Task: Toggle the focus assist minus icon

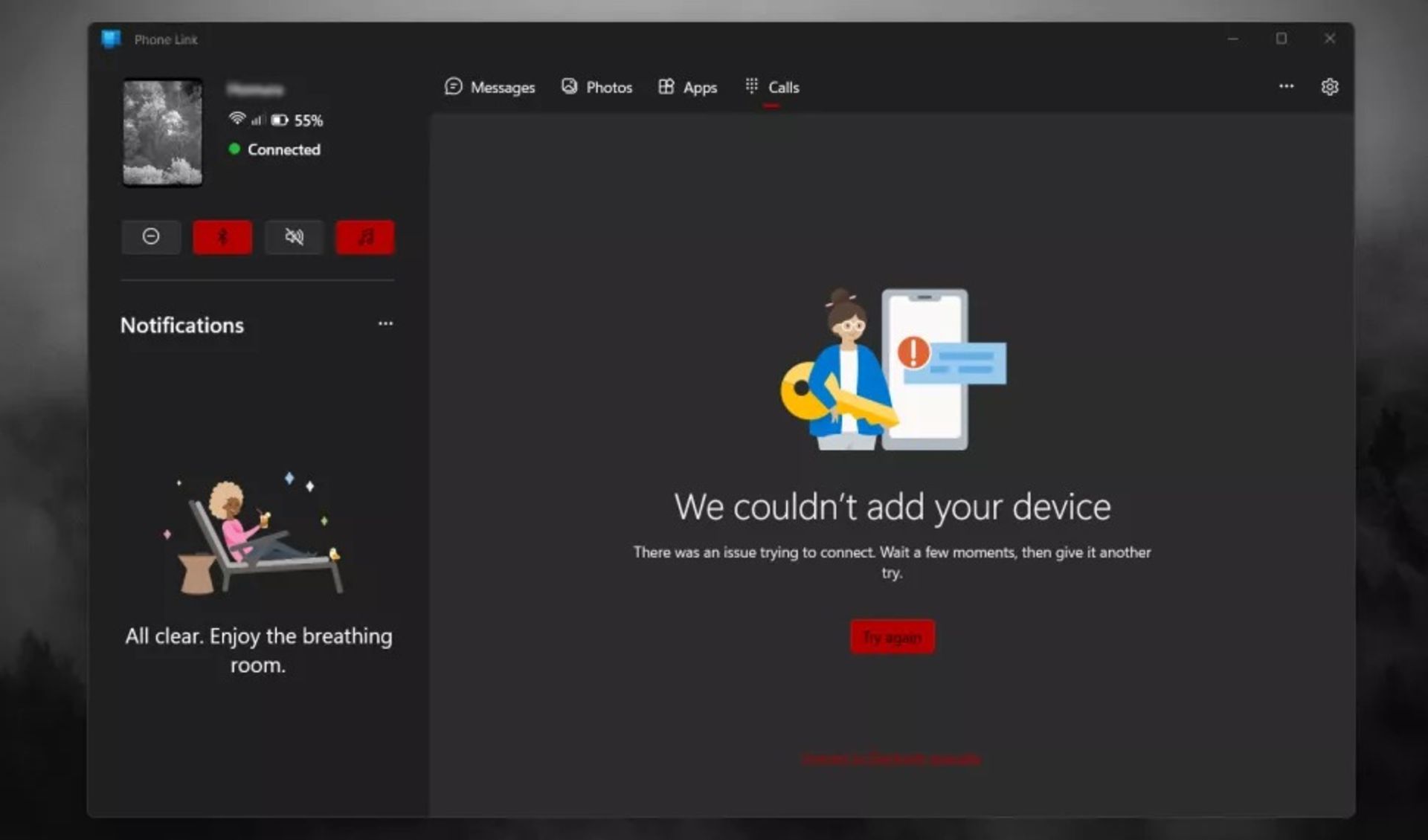Action: [x=150, y=235]
